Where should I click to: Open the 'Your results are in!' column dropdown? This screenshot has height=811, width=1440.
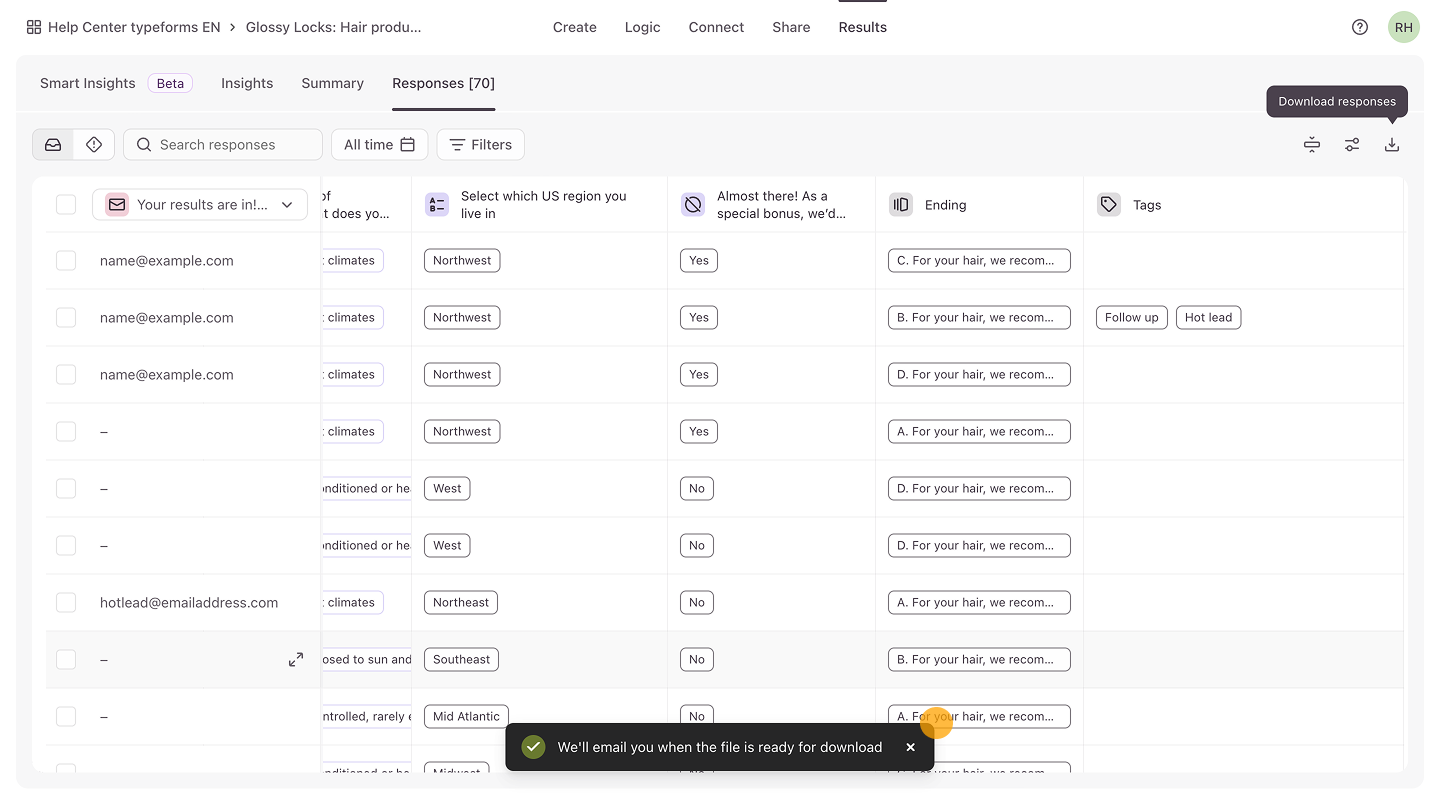(200, 205)
